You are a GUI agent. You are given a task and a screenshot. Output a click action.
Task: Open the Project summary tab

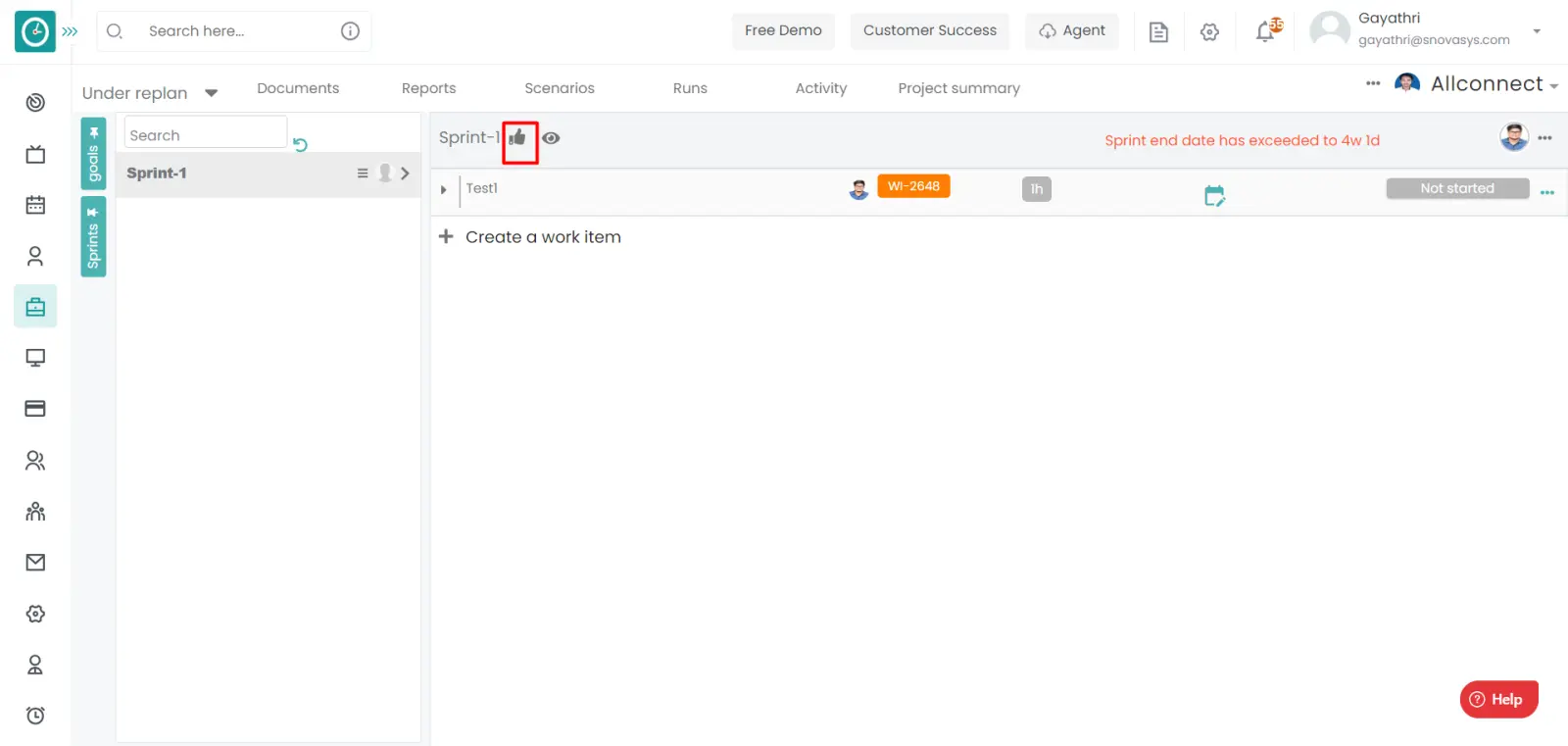pos(958,88)
